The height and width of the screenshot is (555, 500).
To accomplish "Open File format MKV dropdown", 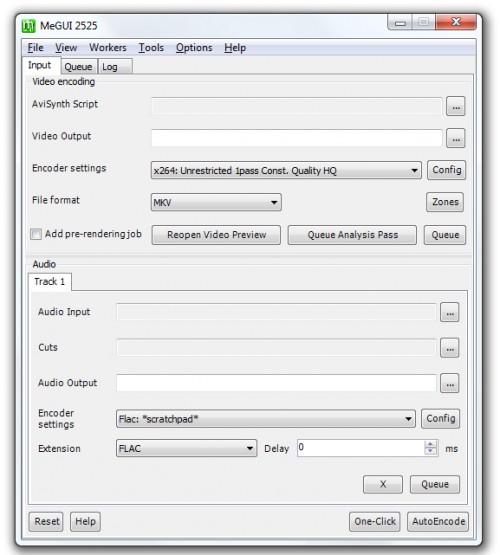I will coord(216,202).
